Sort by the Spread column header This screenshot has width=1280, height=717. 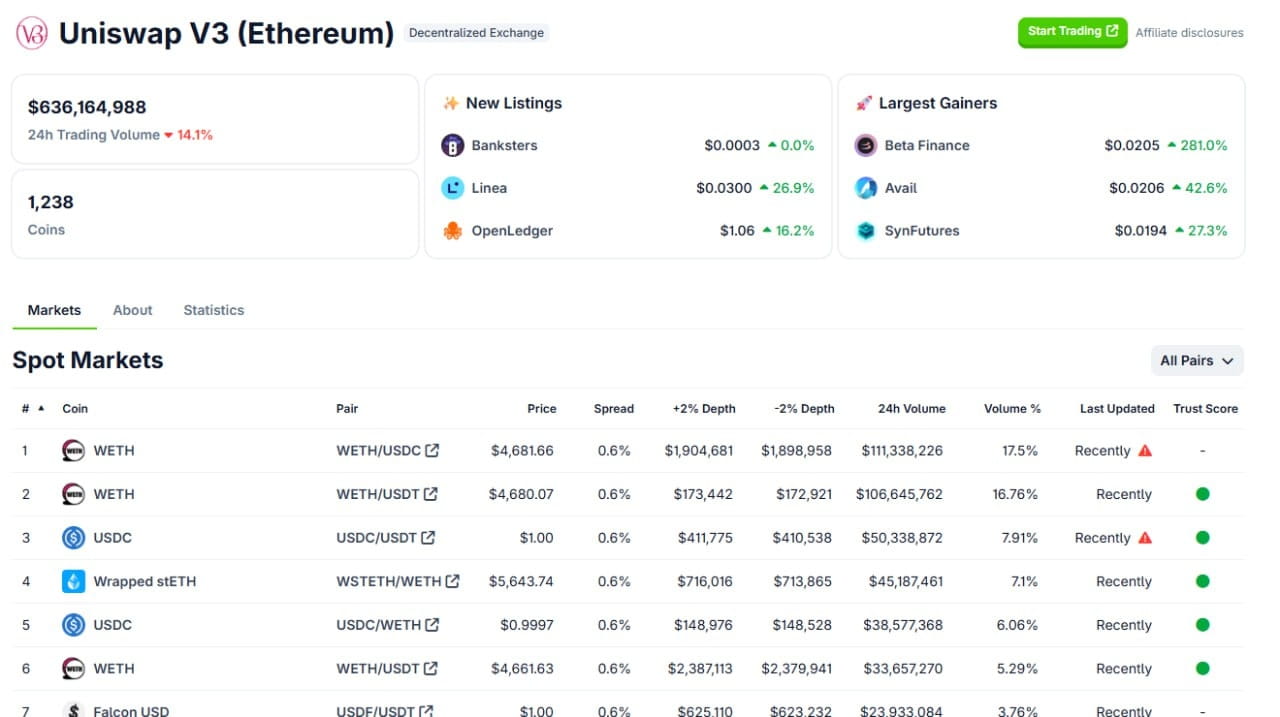614,408
